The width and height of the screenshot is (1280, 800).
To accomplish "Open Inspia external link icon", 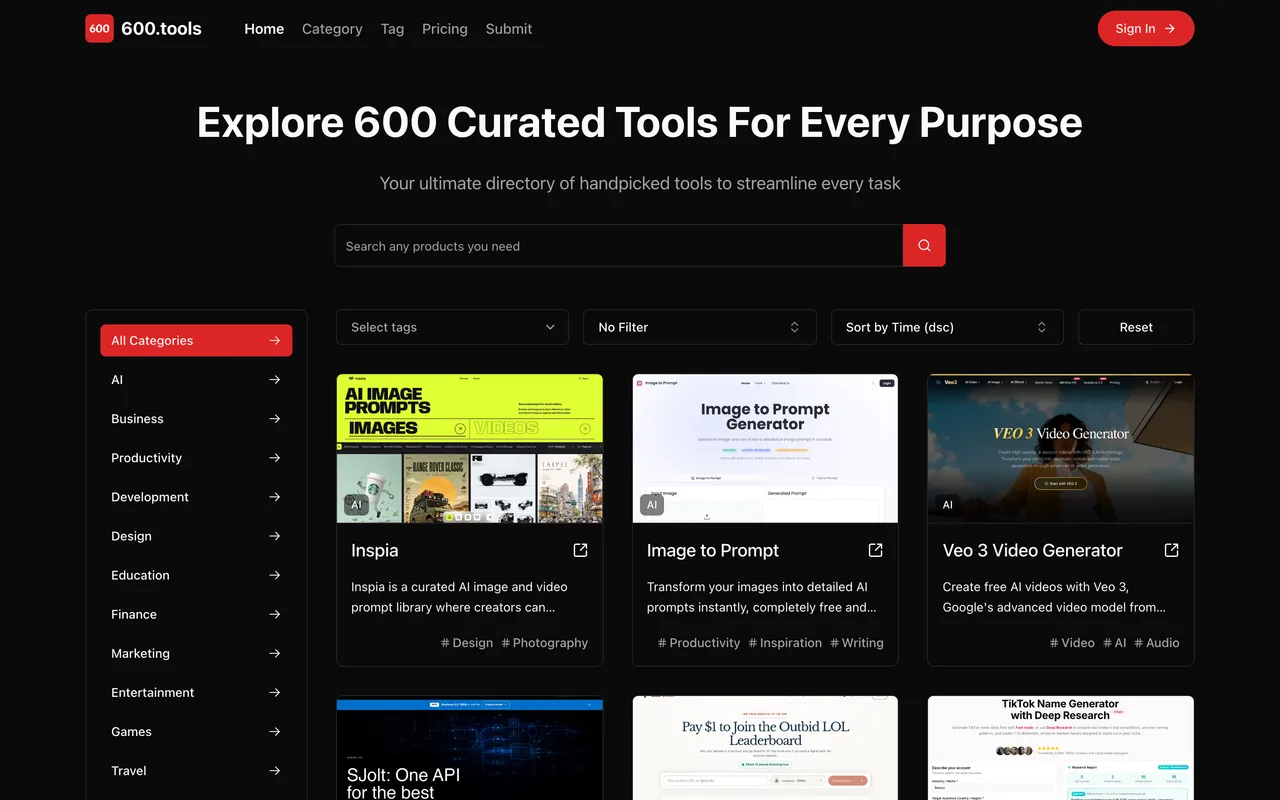I will [x=580, y=550].
